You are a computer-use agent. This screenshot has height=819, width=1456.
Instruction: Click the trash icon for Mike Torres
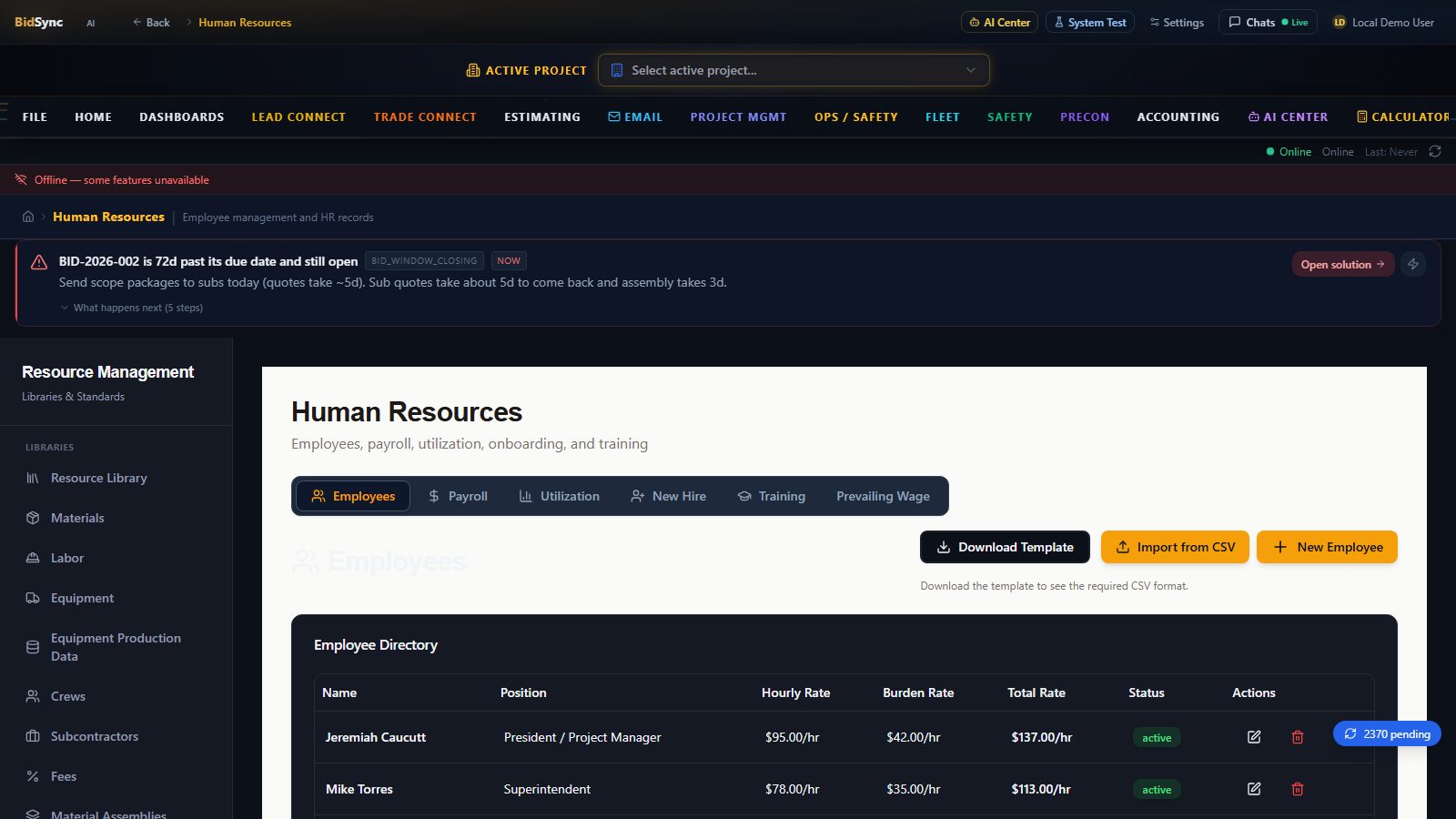[1298, 789]
